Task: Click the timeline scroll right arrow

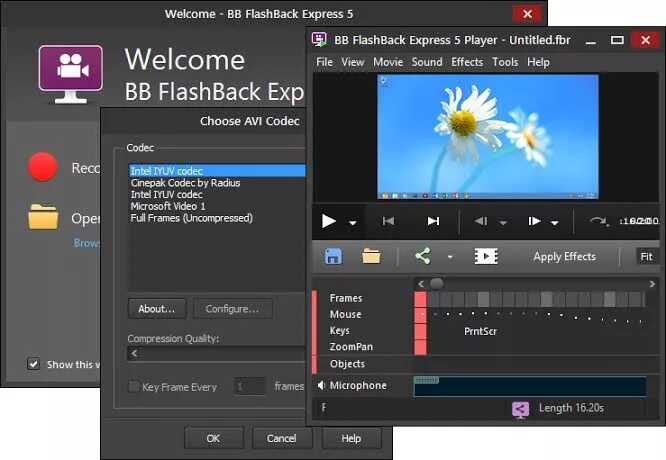Action: 652,284
